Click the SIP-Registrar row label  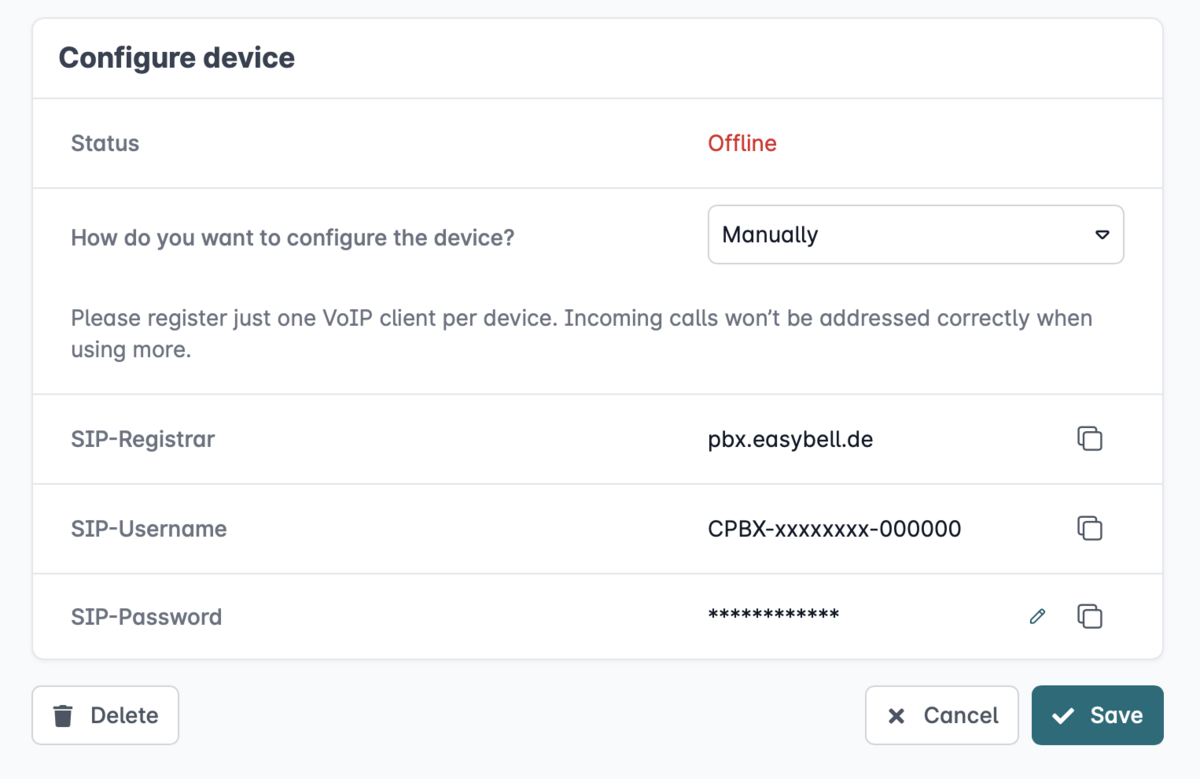pyautogui.click(x=143, y=439)
